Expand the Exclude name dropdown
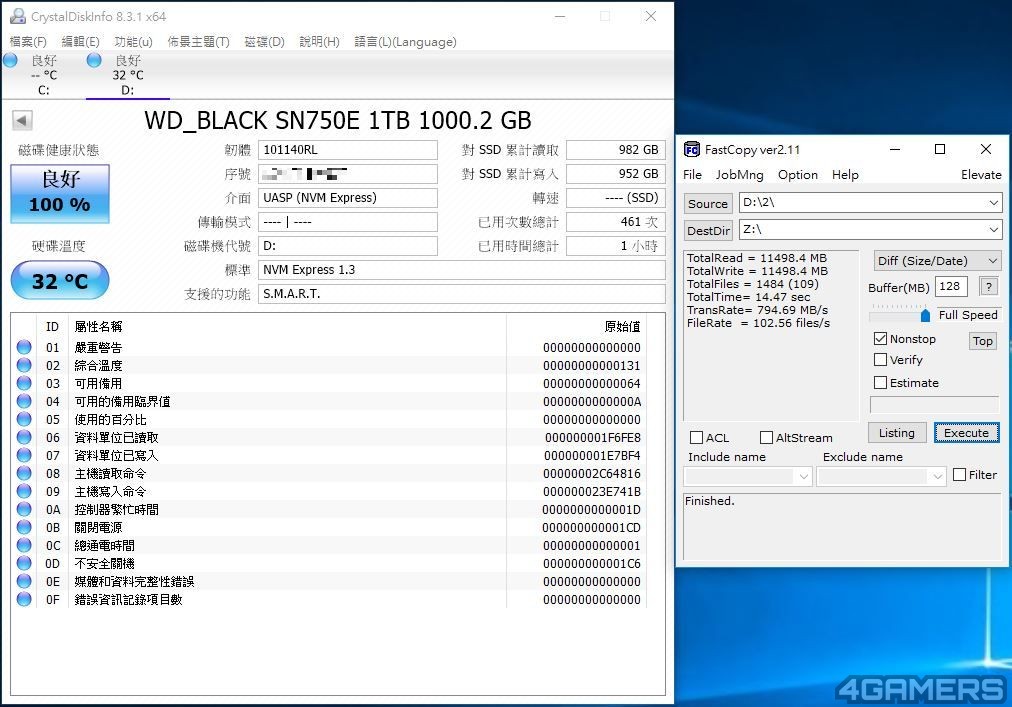1012x707 pixels. tap(937, 476)
